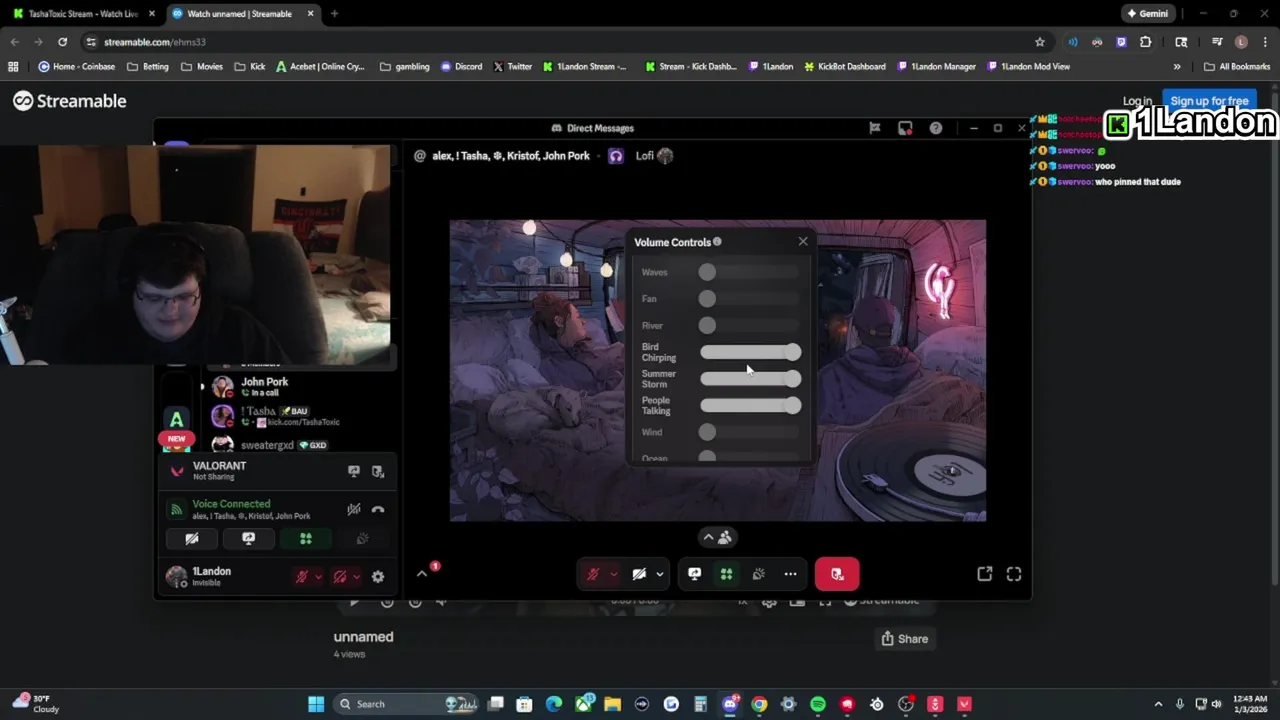
Task: Share the unnamed Streamable video
Action: [904, 639]
